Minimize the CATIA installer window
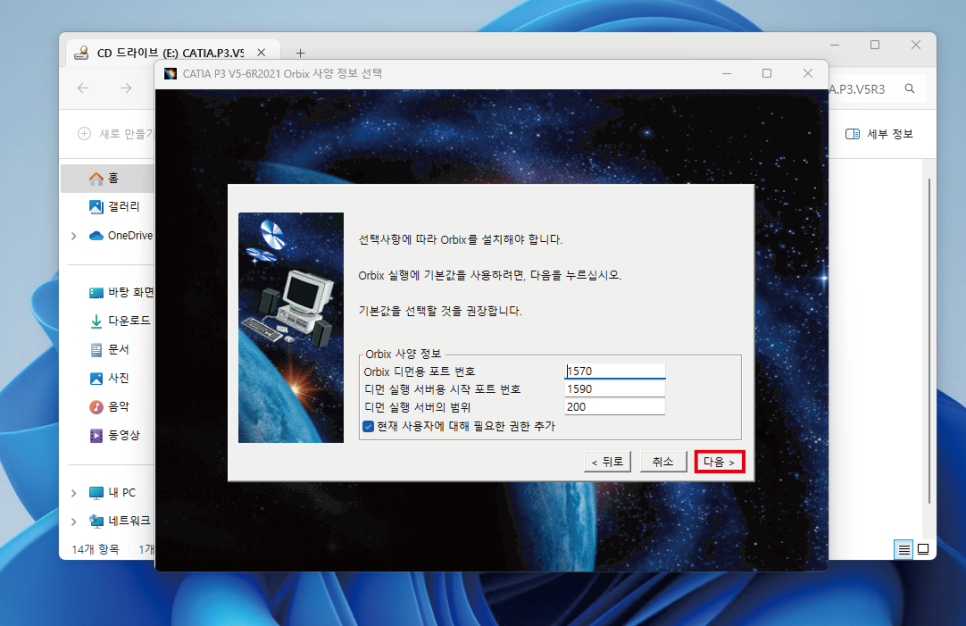Screen dimensions: 966x626 (x=726, y=73)
